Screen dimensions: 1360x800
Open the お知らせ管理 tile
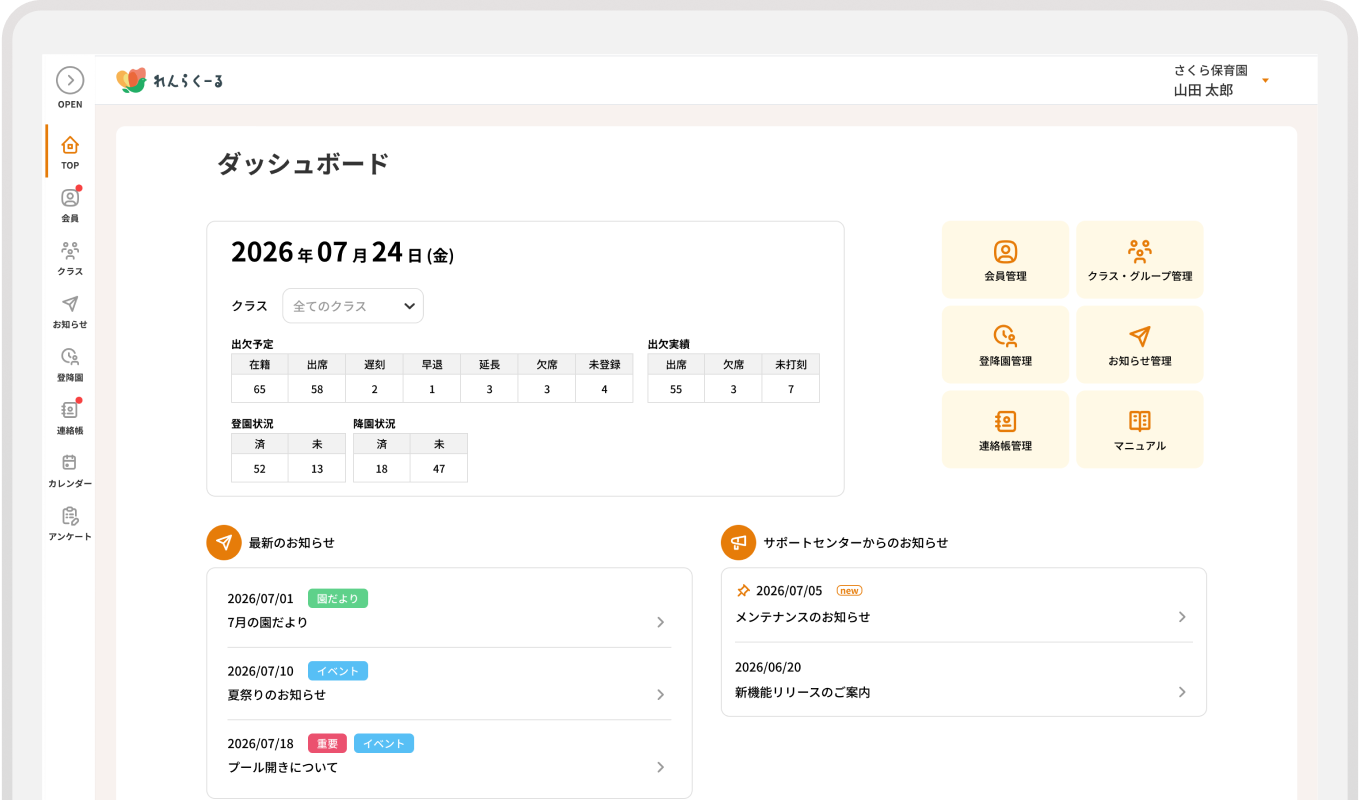(1140, 345)
